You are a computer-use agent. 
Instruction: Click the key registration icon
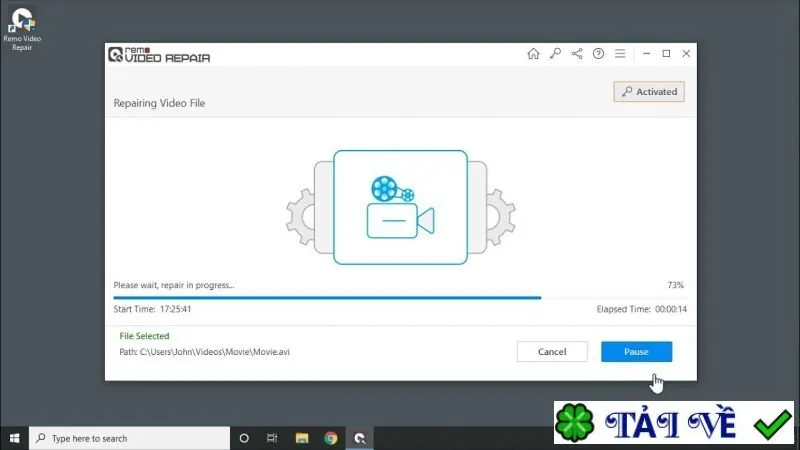(x=555, y=54)
